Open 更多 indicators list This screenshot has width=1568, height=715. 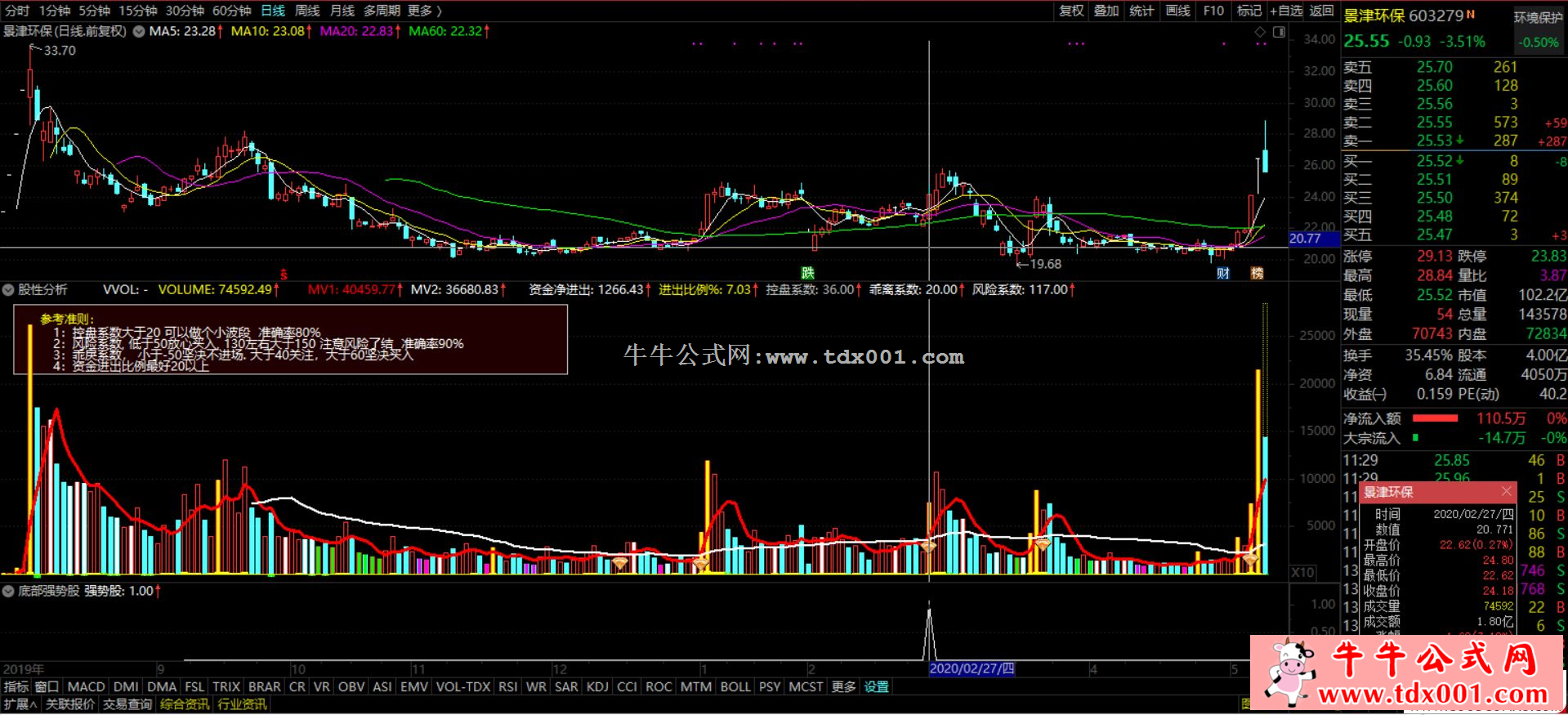(844, 686)
